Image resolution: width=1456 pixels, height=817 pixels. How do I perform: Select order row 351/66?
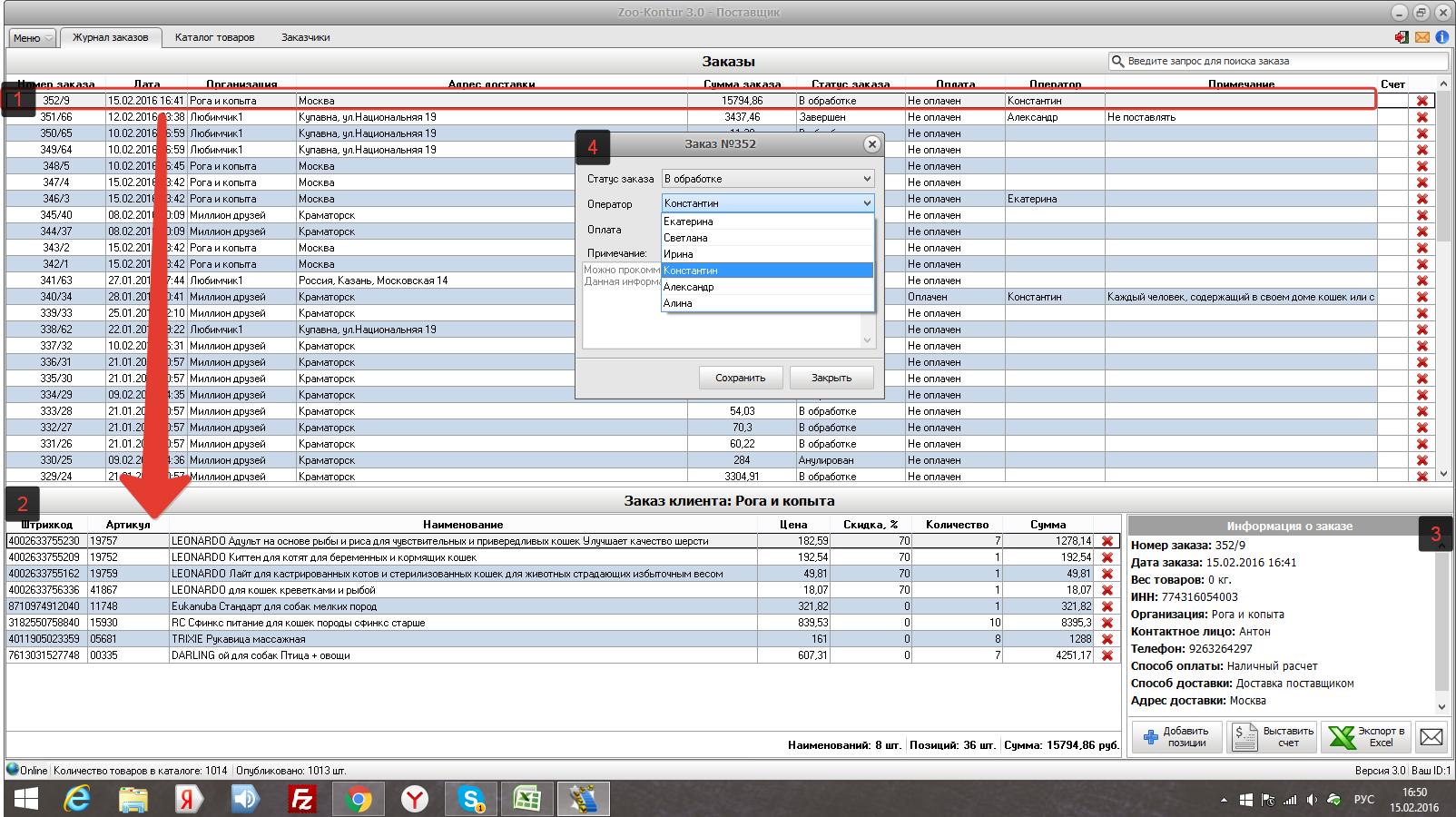[x=692, y=117]
